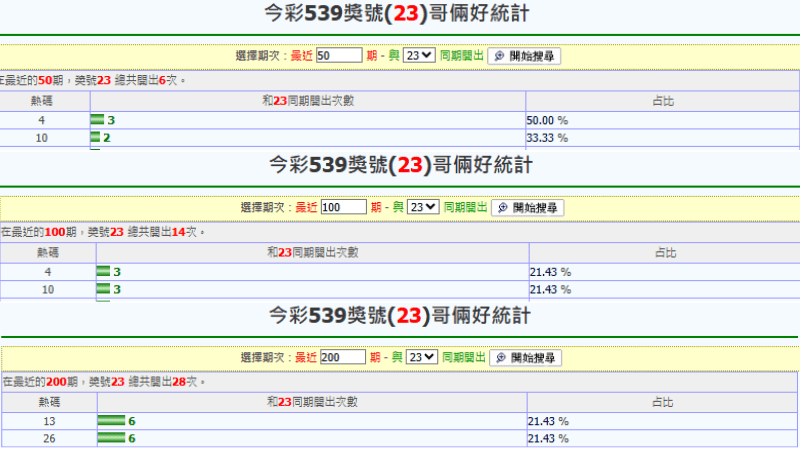This screenshot has width=800, height=450.
Task: Click the 熱碼 column header in the 200-period table
Action: click(49, 402)
